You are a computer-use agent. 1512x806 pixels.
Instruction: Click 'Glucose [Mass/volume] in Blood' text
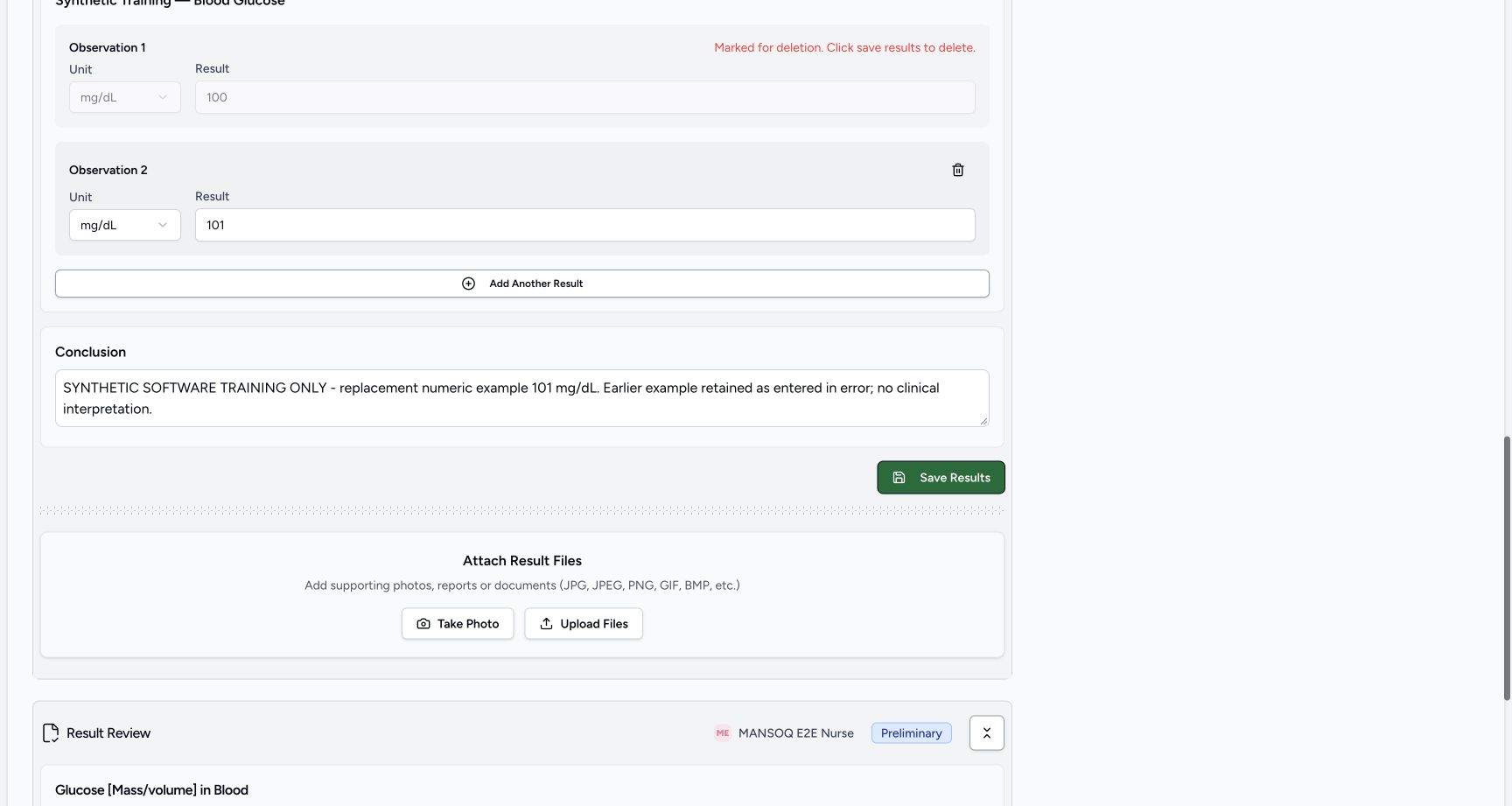[151, 790]
